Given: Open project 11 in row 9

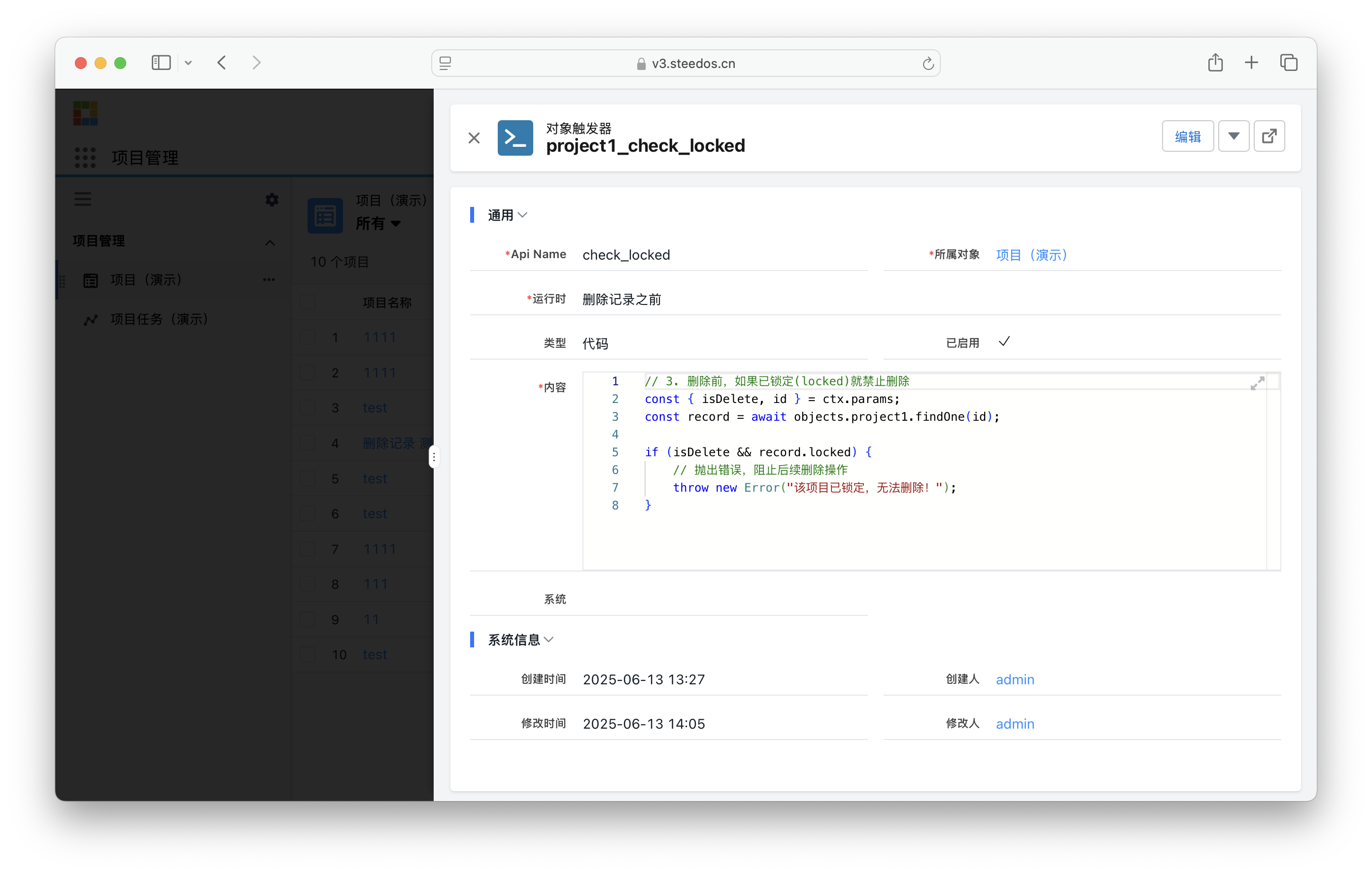Looking at the screenshot, I should (x=371, y=619).
